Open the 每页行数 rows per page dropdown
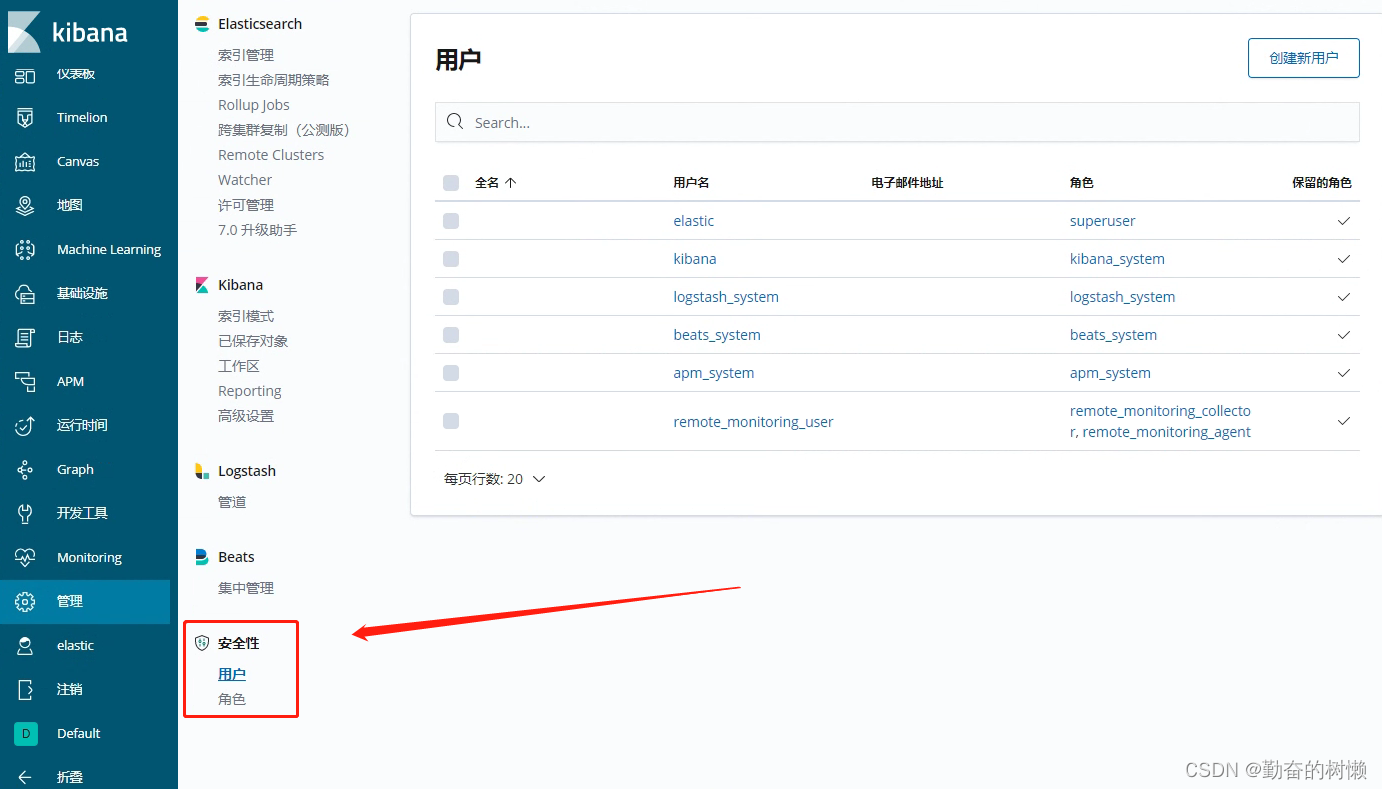 click(495, 479)
